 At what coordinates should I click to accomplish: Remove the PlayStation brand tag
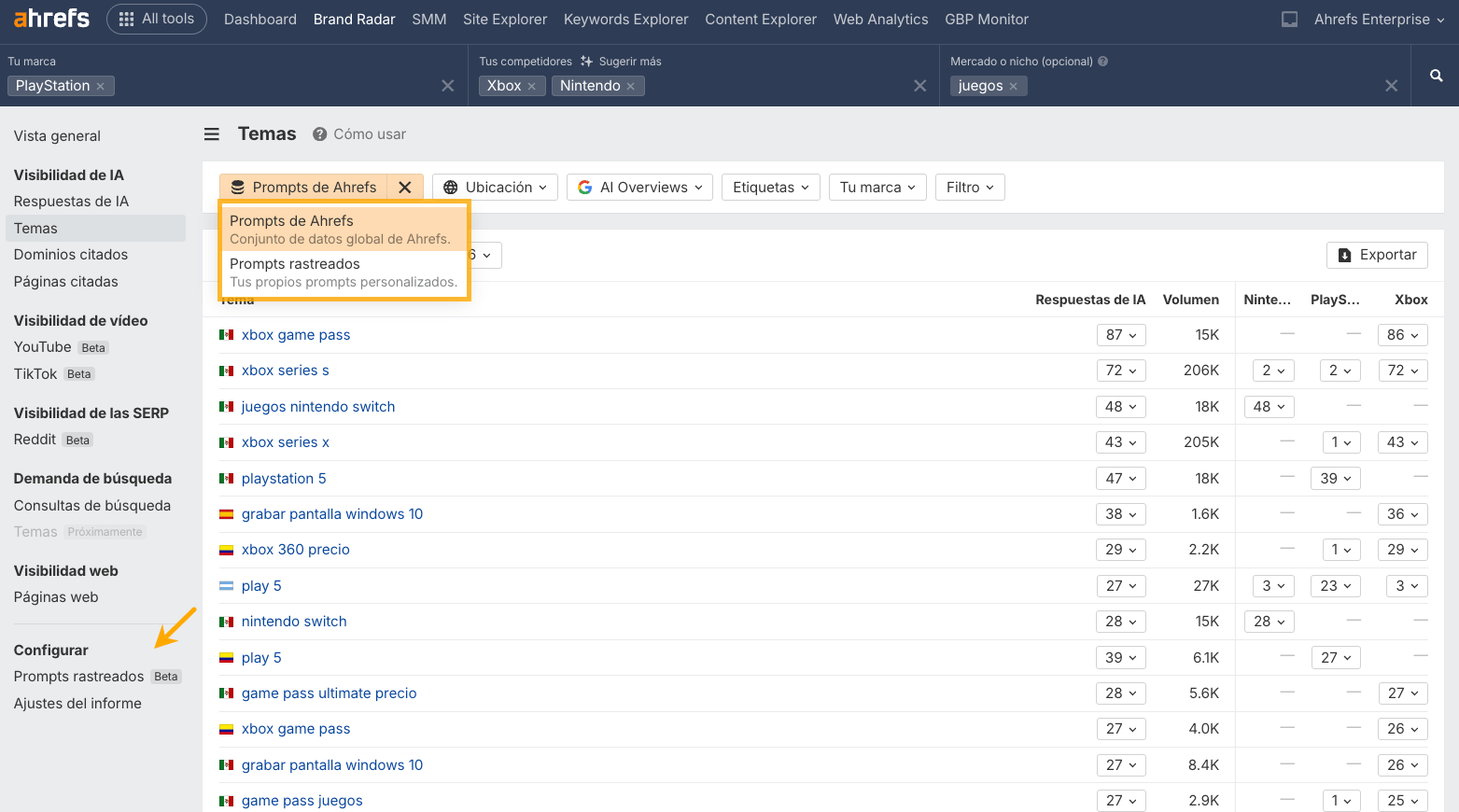point(101,86)
